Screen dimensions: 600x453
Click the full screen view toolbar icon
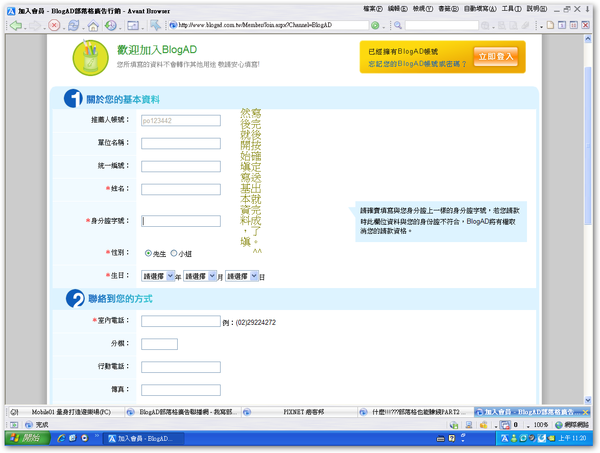pos(133,25)
